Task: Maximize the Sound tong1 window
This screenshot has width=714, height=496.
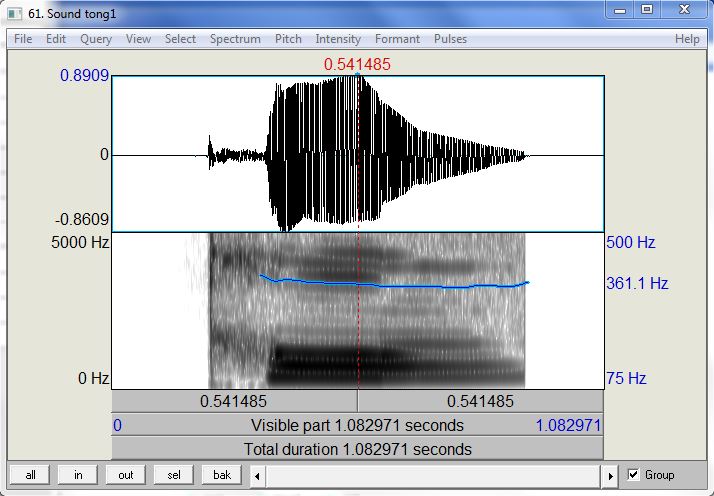Action: pos(647,10)
